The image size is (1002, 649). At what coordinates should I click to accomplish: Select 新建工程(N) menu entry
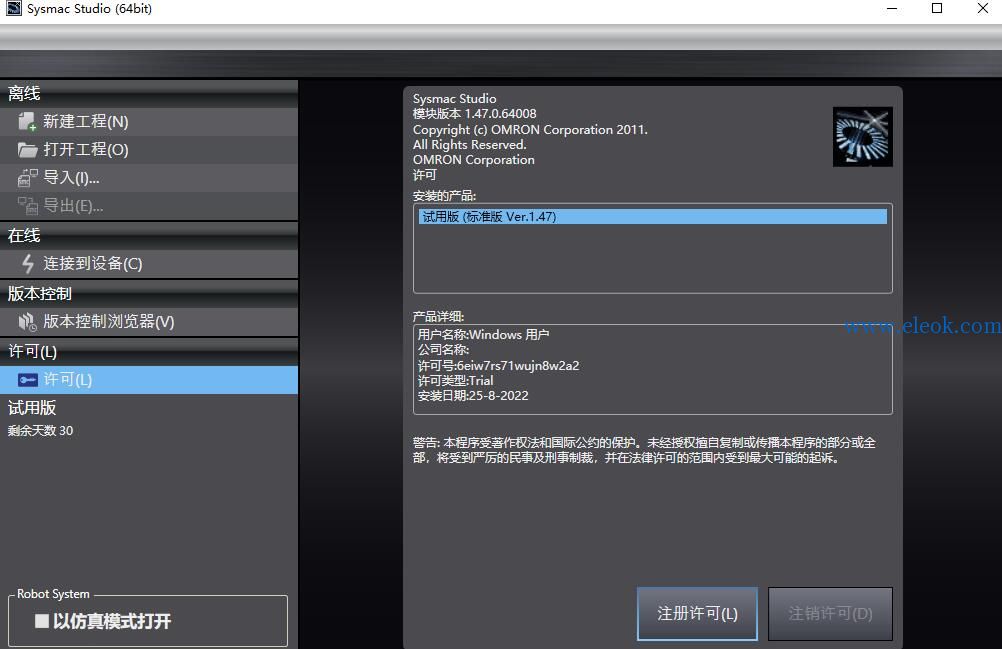click(149, 121)
